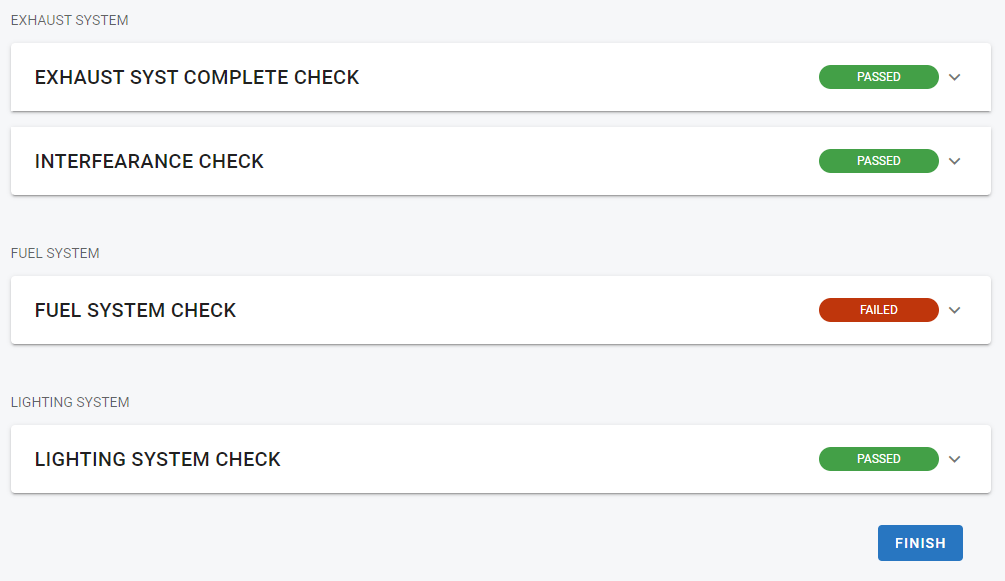Click the Fuel System section label
Image resolution: width=1005 pixels, height=581 pixels.
[x=55, y=253]
